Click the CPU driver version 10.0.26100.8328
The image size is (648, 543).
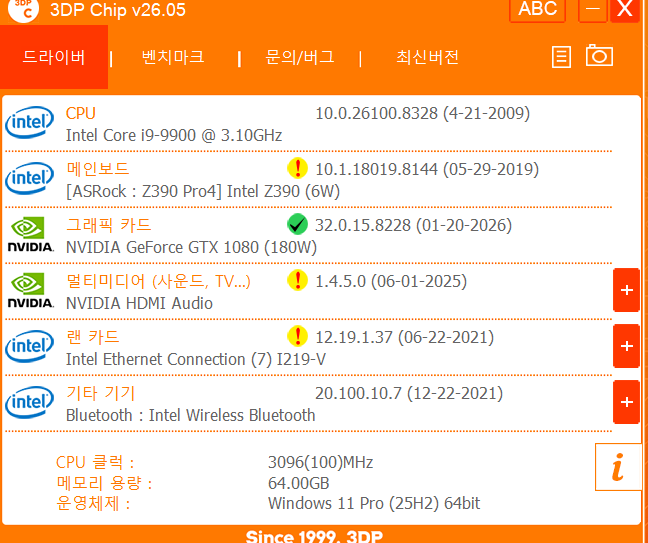376,113
